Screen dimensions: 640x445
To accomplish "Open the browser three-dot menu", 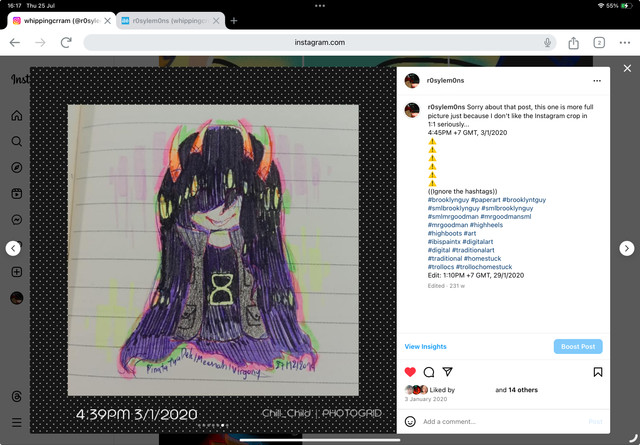I will point(624,42).
